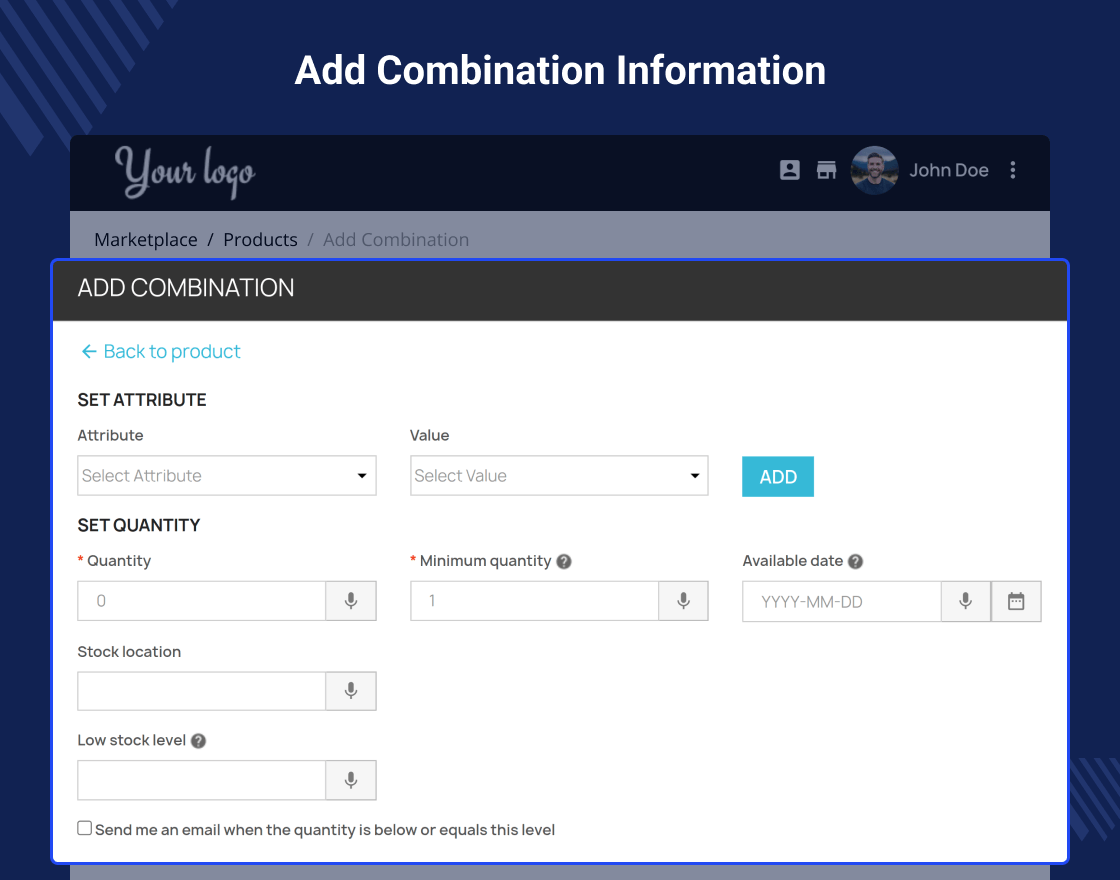Focus the Minimum quantity input field
The width and height of the screenshot is (1120, 880).
click(x=534, y=601)
